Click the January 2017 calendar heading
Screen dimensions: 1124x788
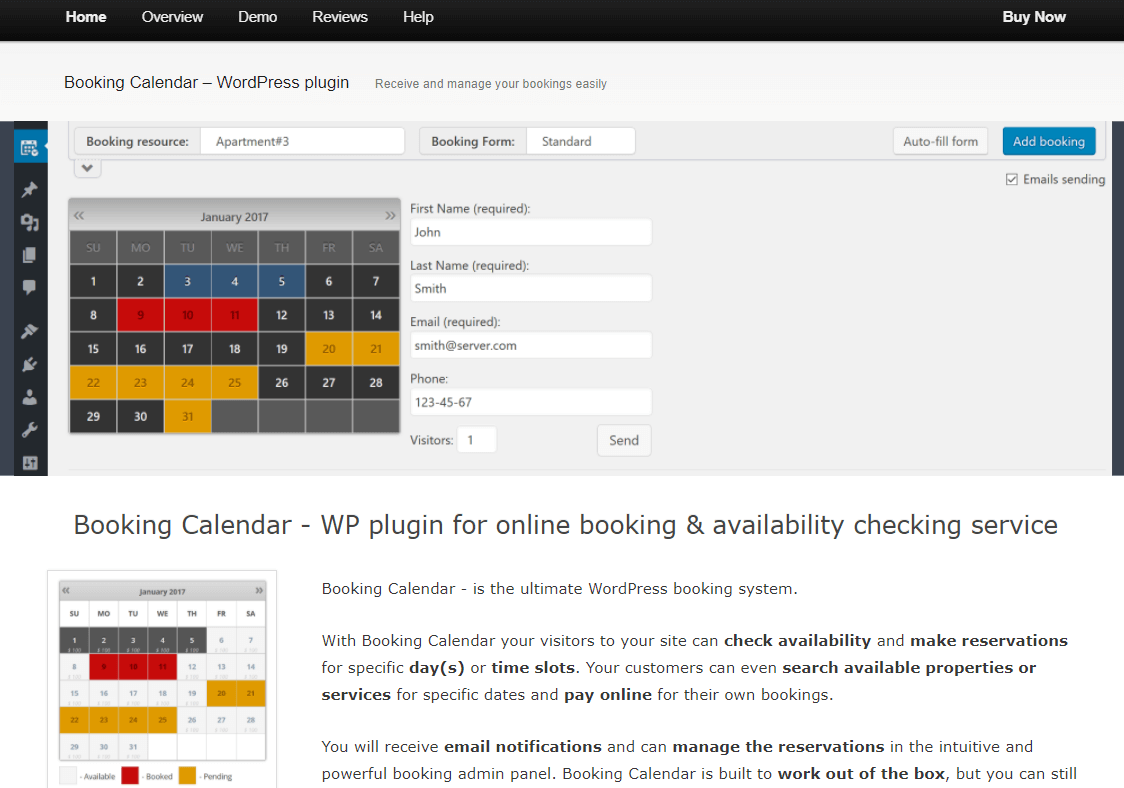(x=234, y=217)
